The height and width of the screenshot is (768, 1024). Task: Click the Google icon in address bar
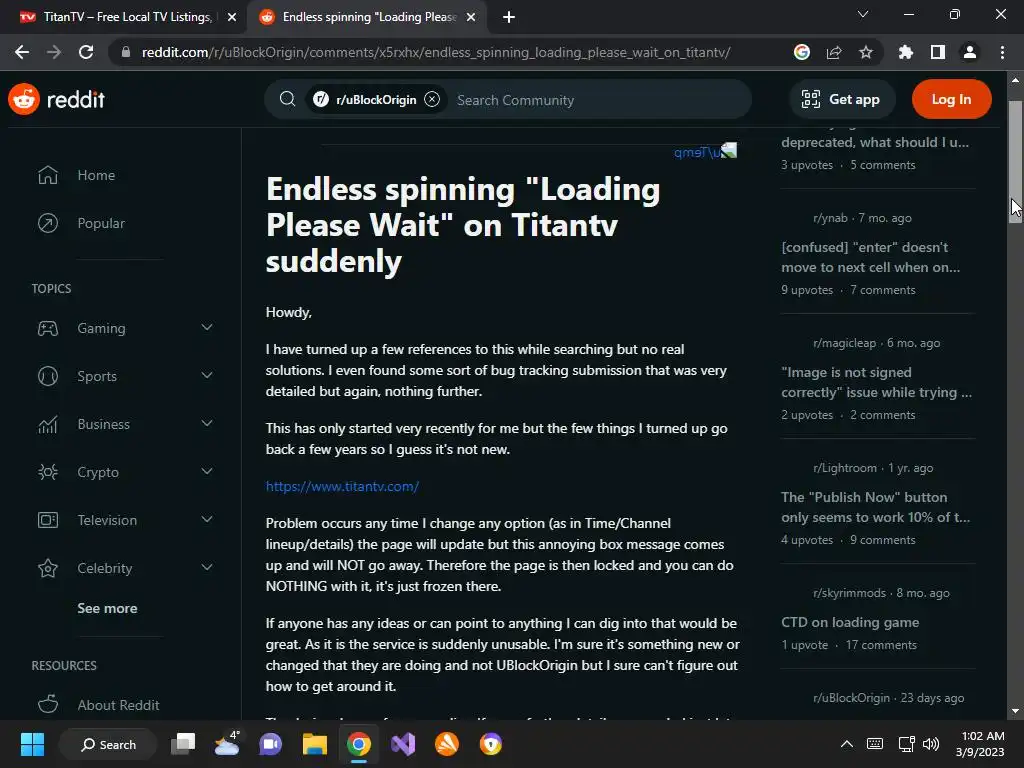pos(802,52)
